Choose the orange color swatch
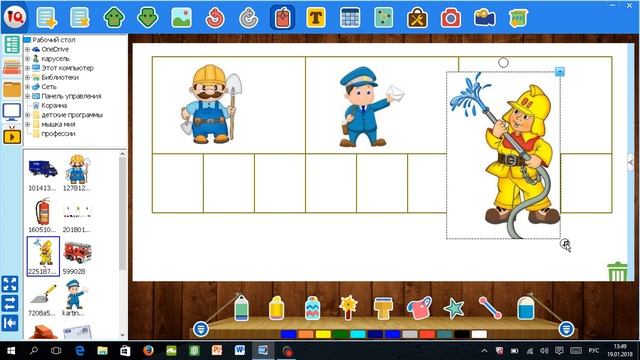The height and width of the screenshot is (360, 640). [306, 334]
